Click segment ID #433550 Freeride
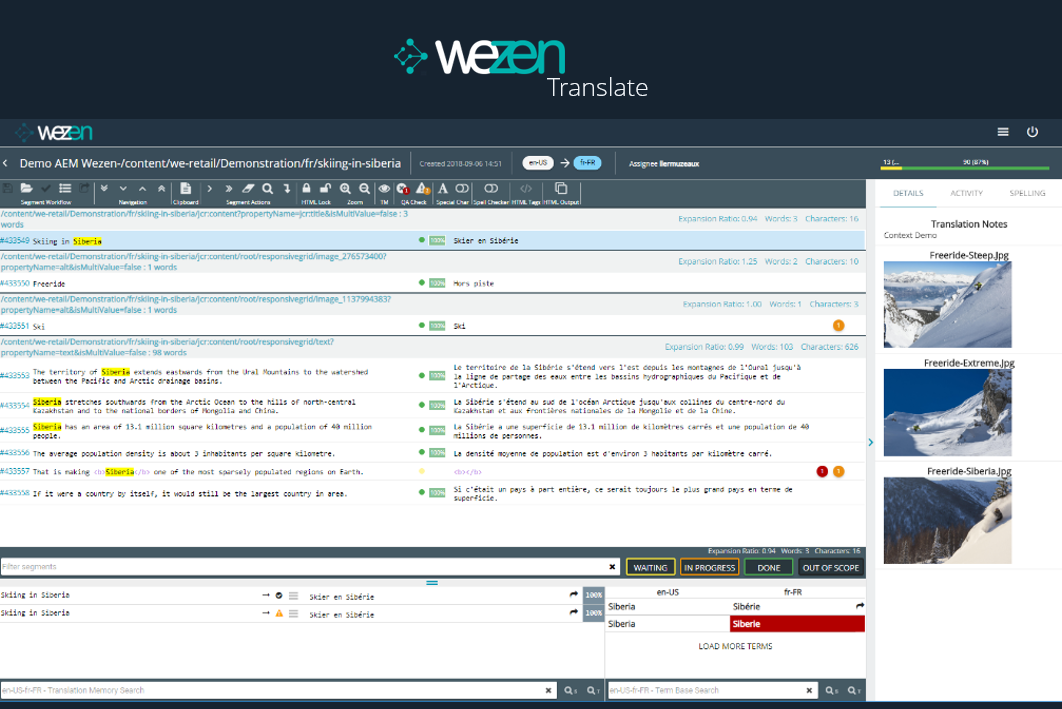Viewport: 1062px width, 709px height. pos(15,283)
